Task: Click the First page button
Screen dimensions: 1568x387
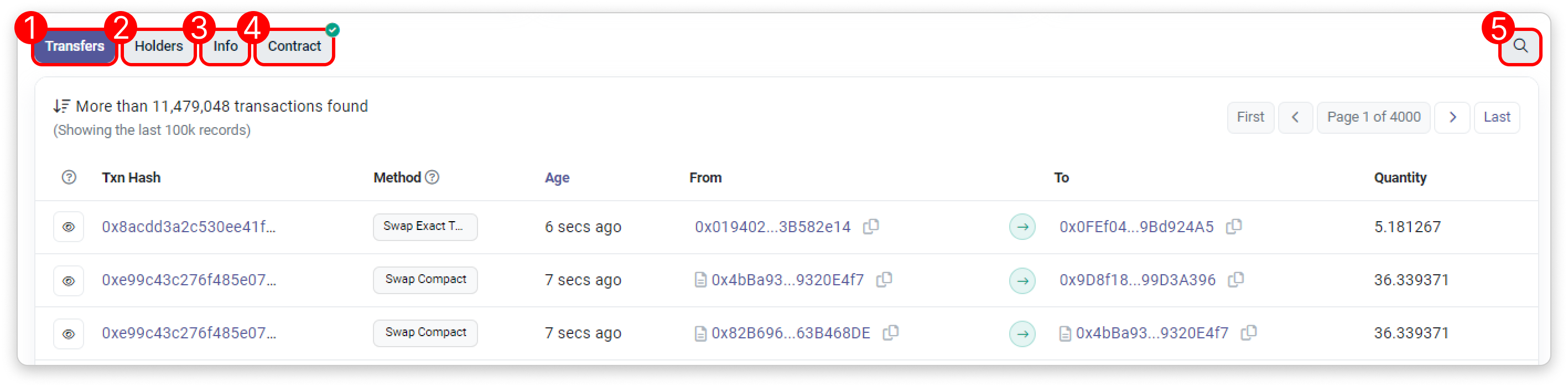Action: click(1250, 117)
